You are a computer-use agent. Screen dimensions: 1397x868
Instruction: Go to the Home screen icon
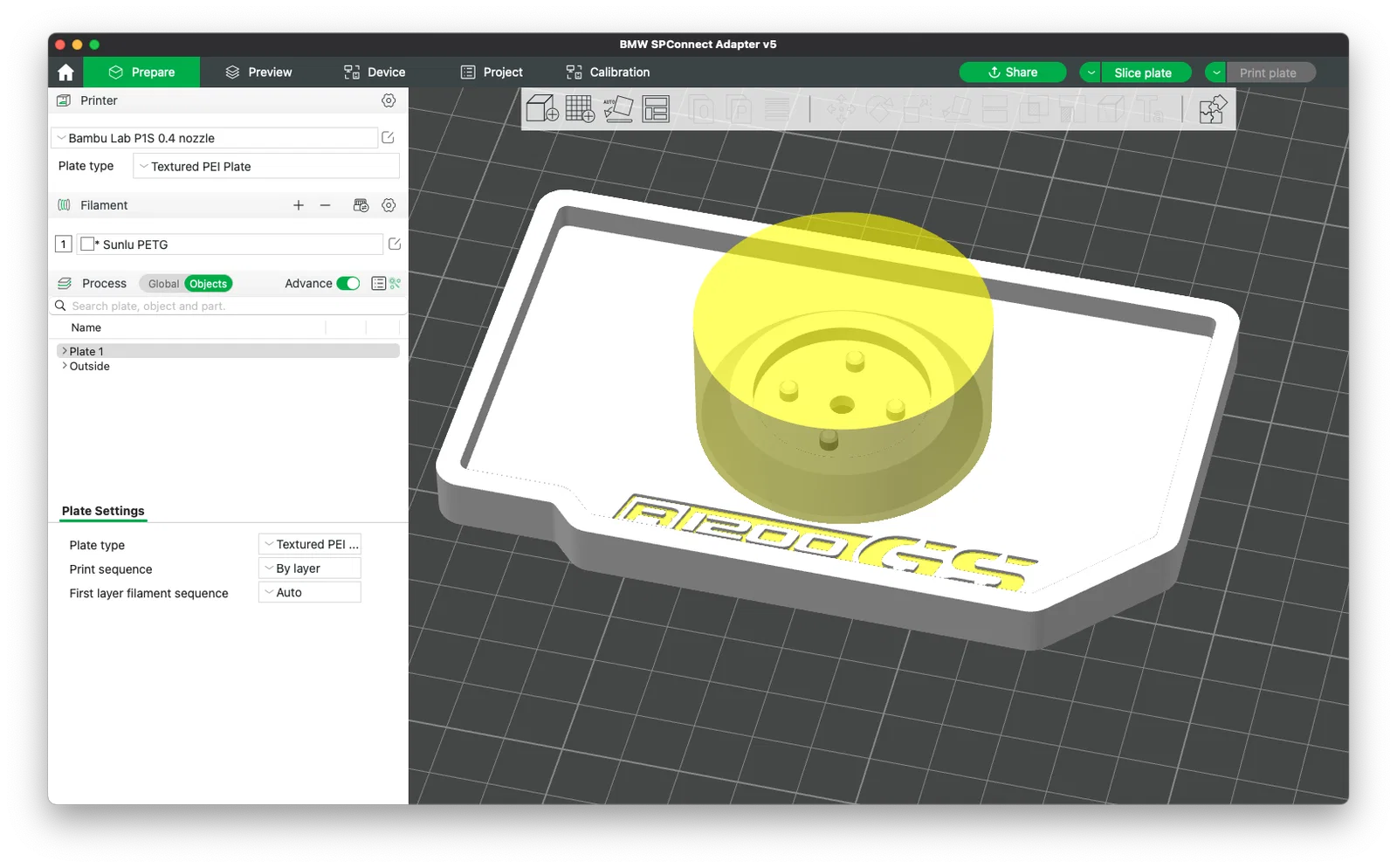coord(65,72)
